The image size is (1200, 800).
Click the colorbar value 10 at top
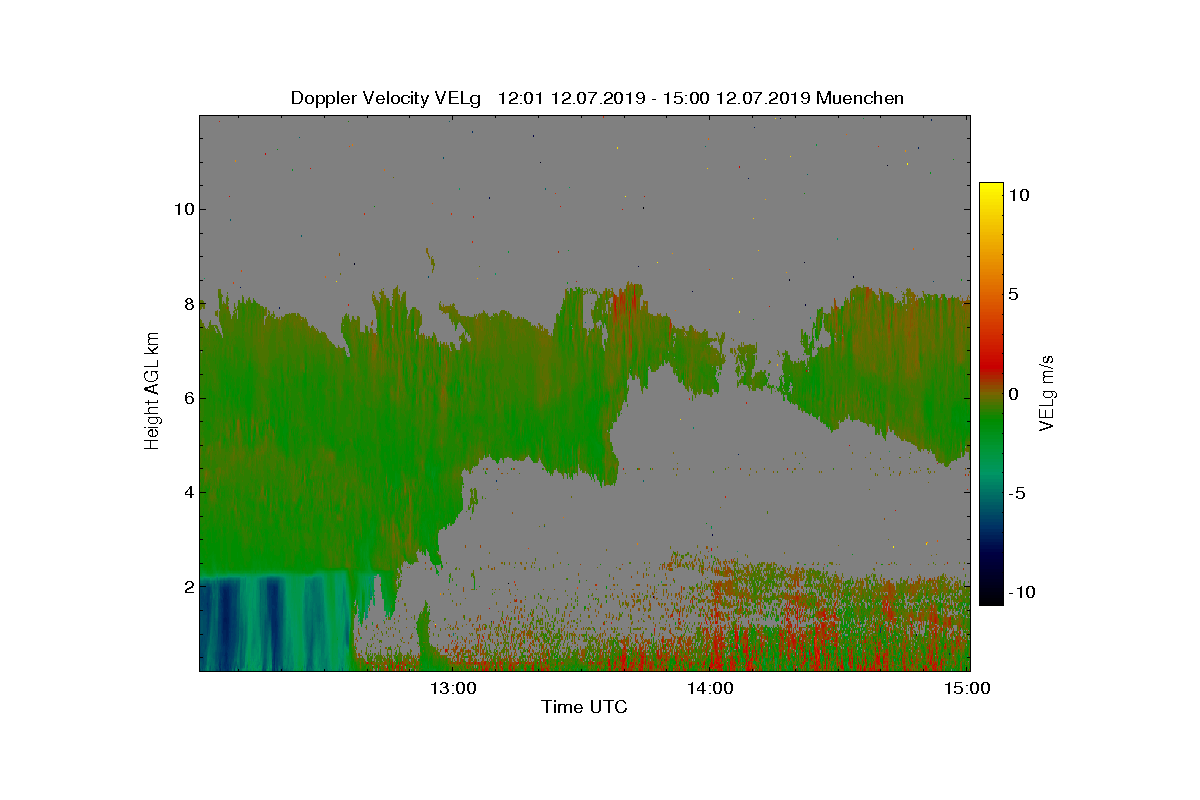pyautogui.click(x=1019, y=195)
